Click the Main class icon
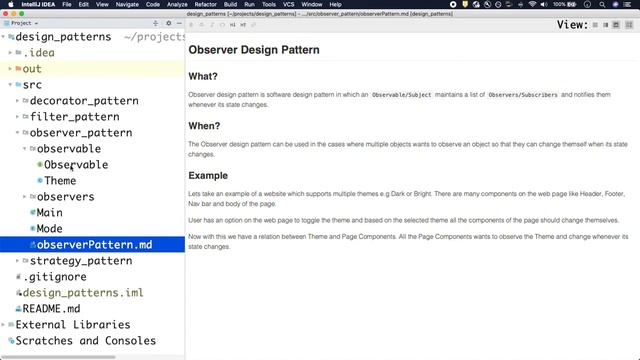This screenshot has width=640, height=360. (x=33, y=212)
